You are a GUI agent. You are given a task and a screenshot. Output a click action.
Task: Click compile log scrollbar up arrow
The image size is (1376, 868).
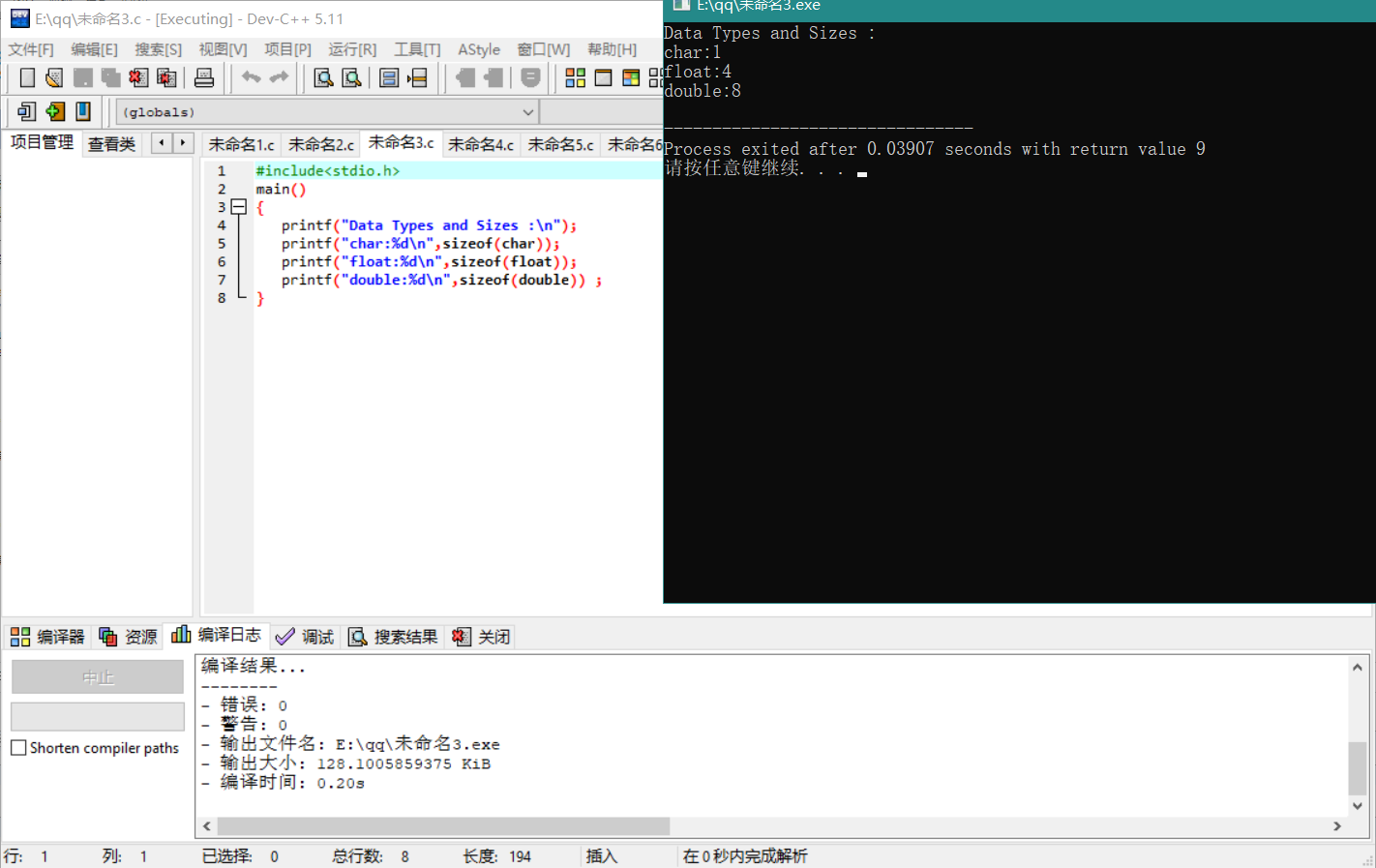1358,667
